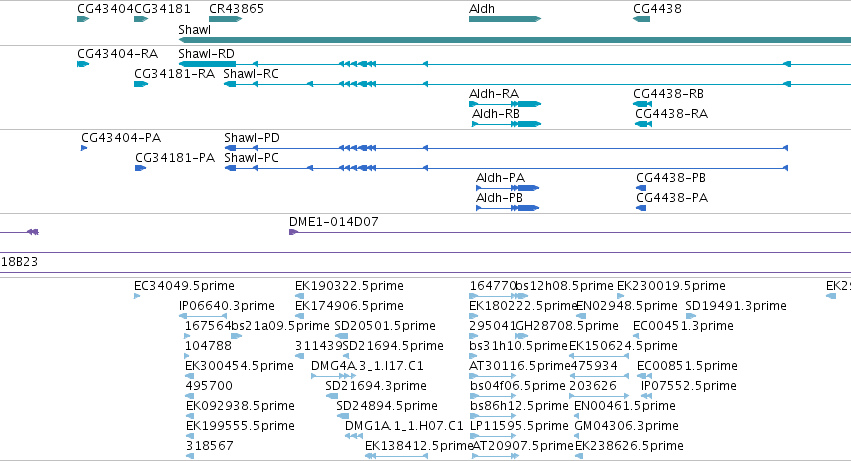Viewport: 851px width, 461px height.
Task: Click the 495700 feature label
Action: (x=209, y=387)
